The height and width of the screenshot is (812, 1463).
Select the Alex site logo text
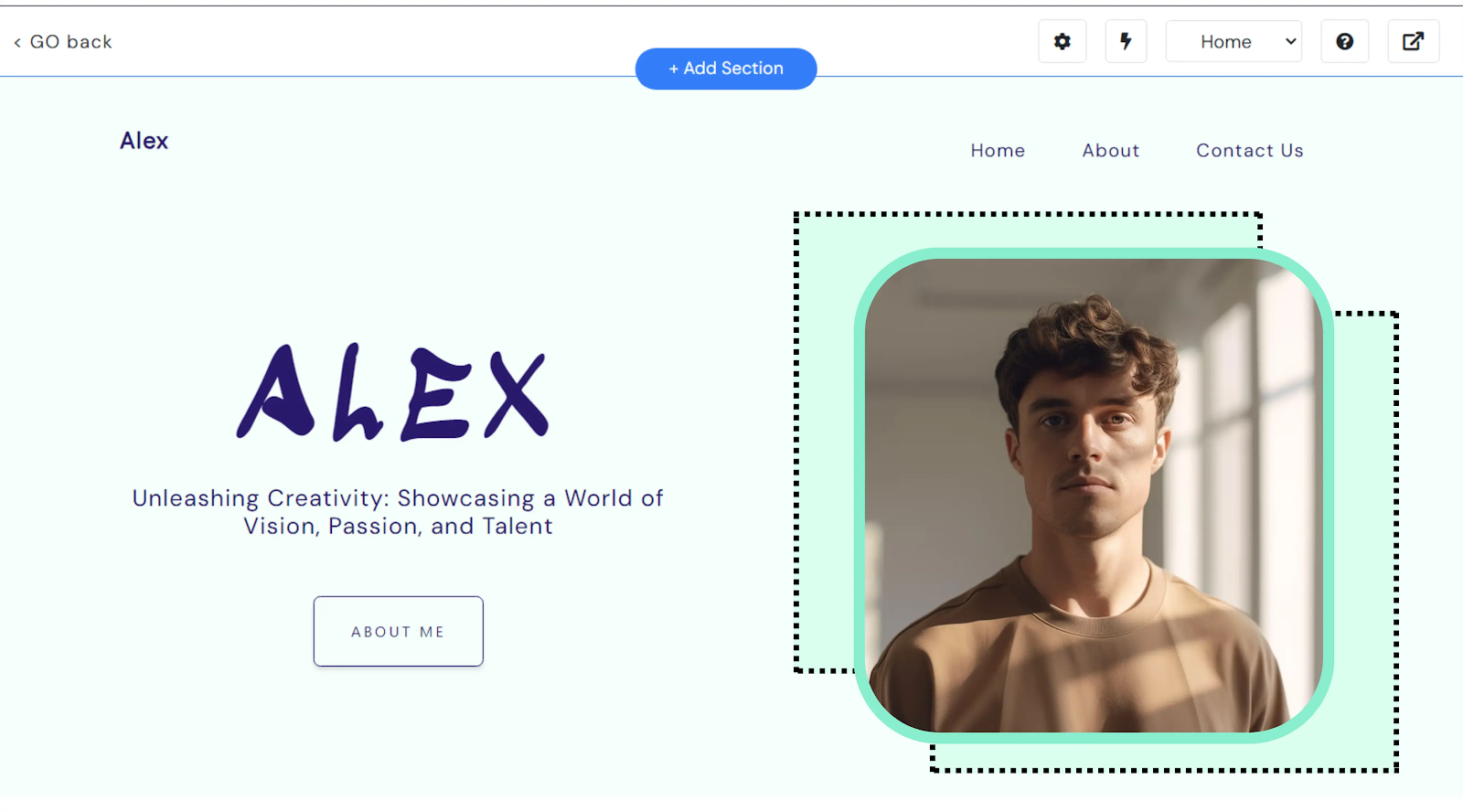click(144, 141)
